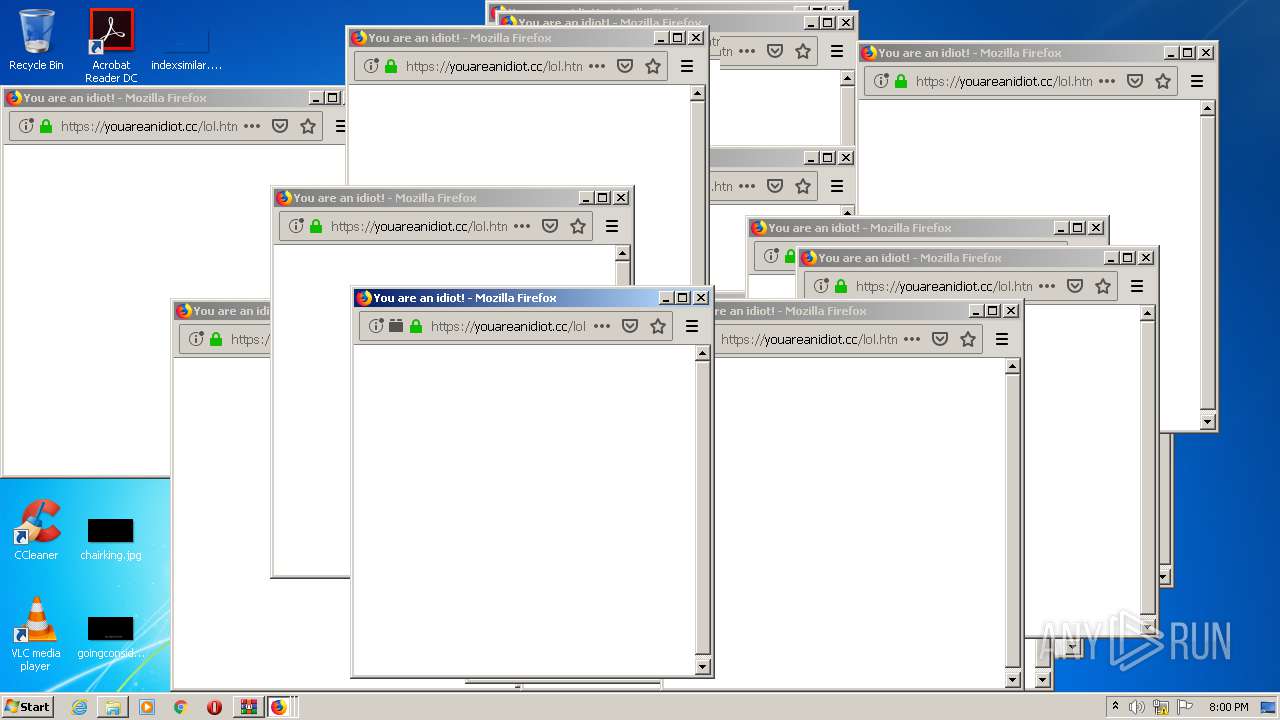Image resolution: width=1280 pixels, height=720 pixels.
Task: Open page actions dots in top-right Firefox window
Action: click(x=1107, y=81)
